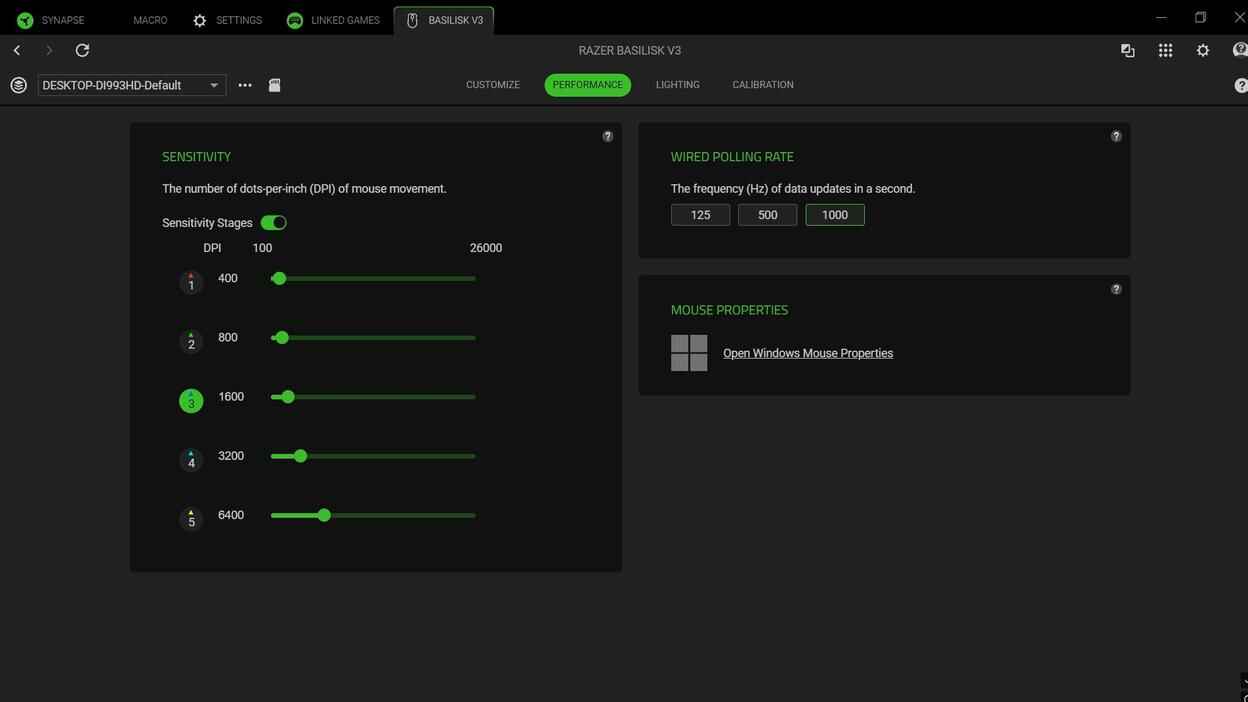Click the stage 3 DPI slider handle
The image size is (1248, 702).
point(288,397)
